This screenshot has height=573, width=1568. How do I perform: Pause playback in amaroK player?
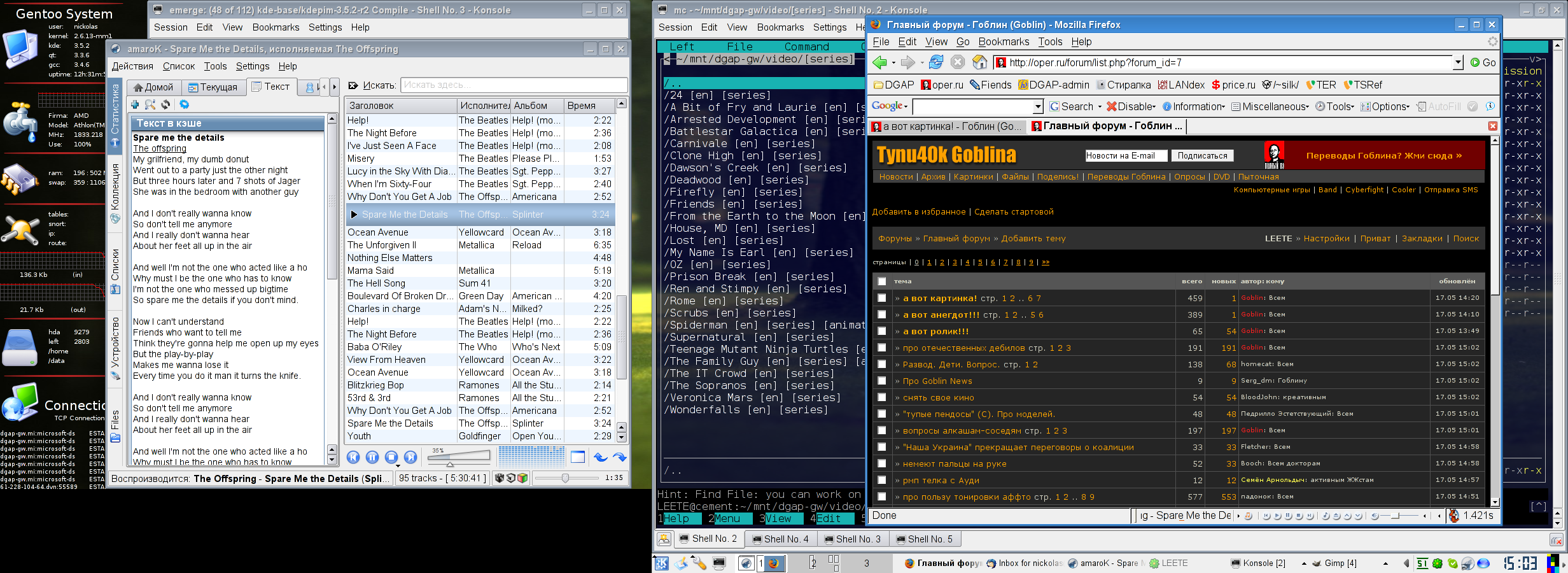[x=372, y=457]
